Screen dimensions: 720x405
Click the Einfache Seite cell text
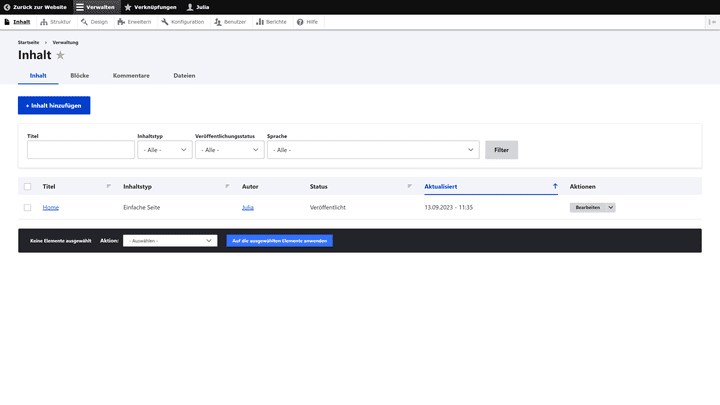click(x=141, y=208)
